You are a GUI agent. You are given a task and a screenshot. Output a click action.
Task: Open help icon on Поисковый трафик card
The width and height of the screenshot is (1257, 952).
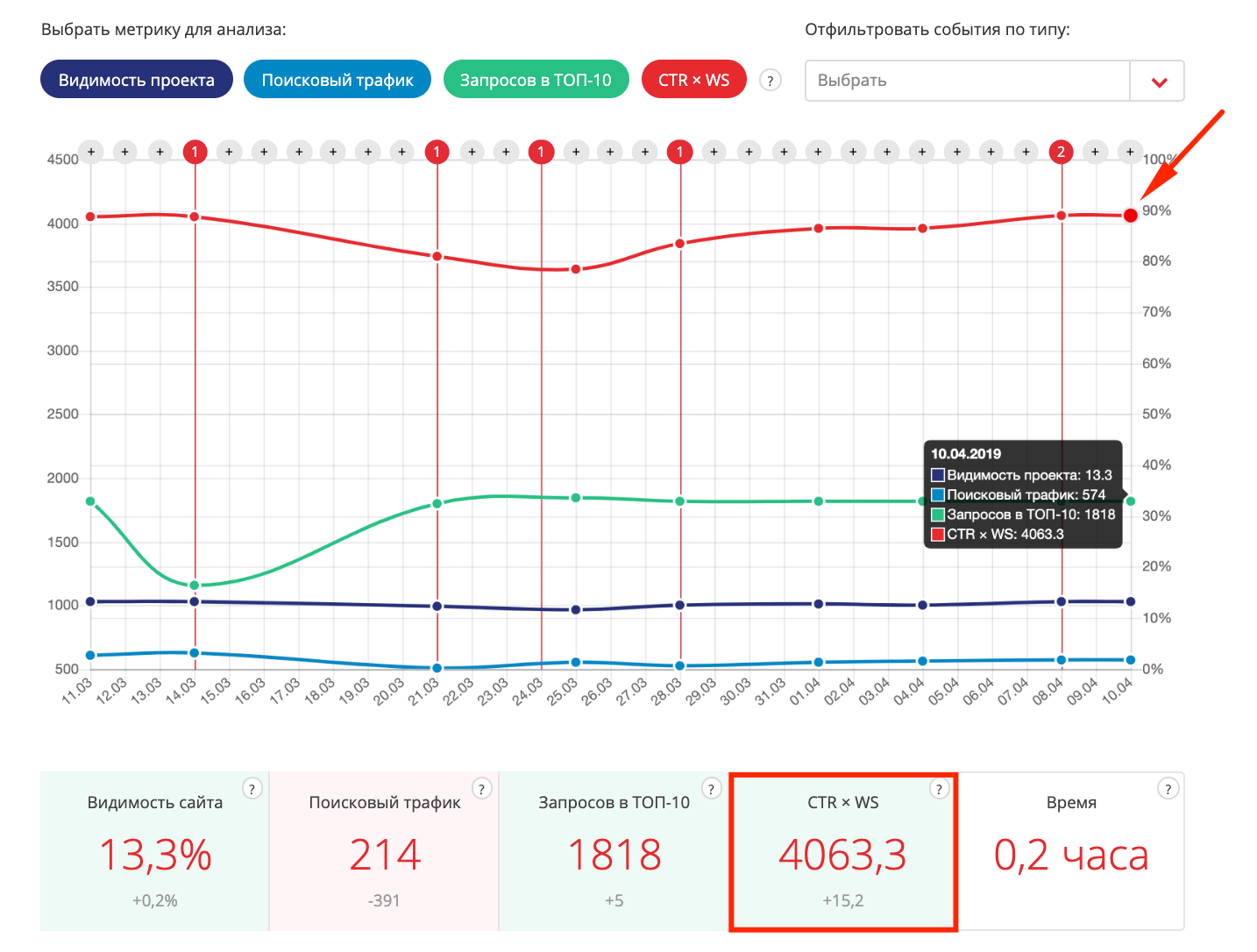(x=481, y=789)
